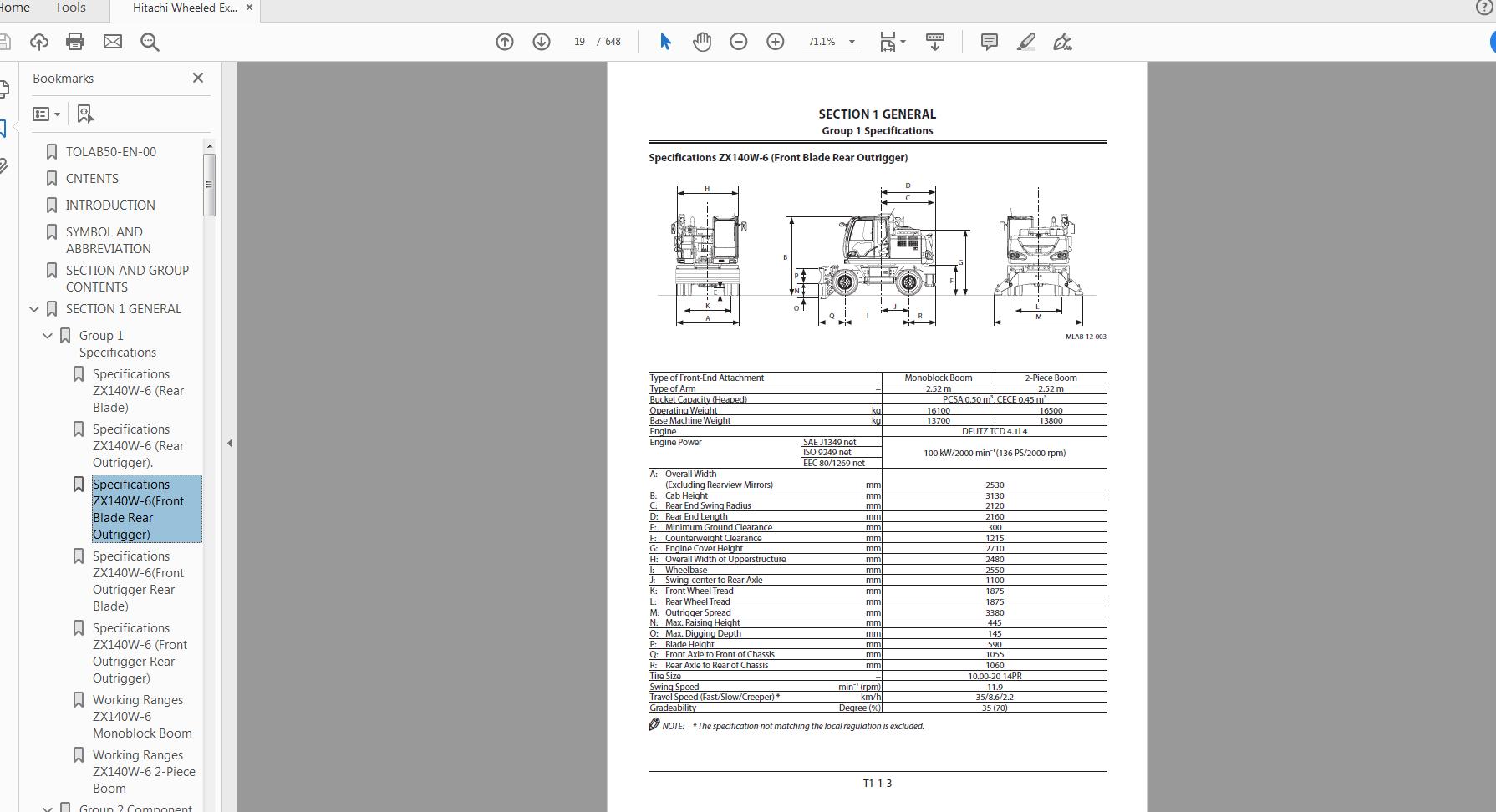The width and height of the screenshot is (1496, 812).
Task: Collapse the Group 1 Specifications bookmark
Action: [x=48, y=336]
